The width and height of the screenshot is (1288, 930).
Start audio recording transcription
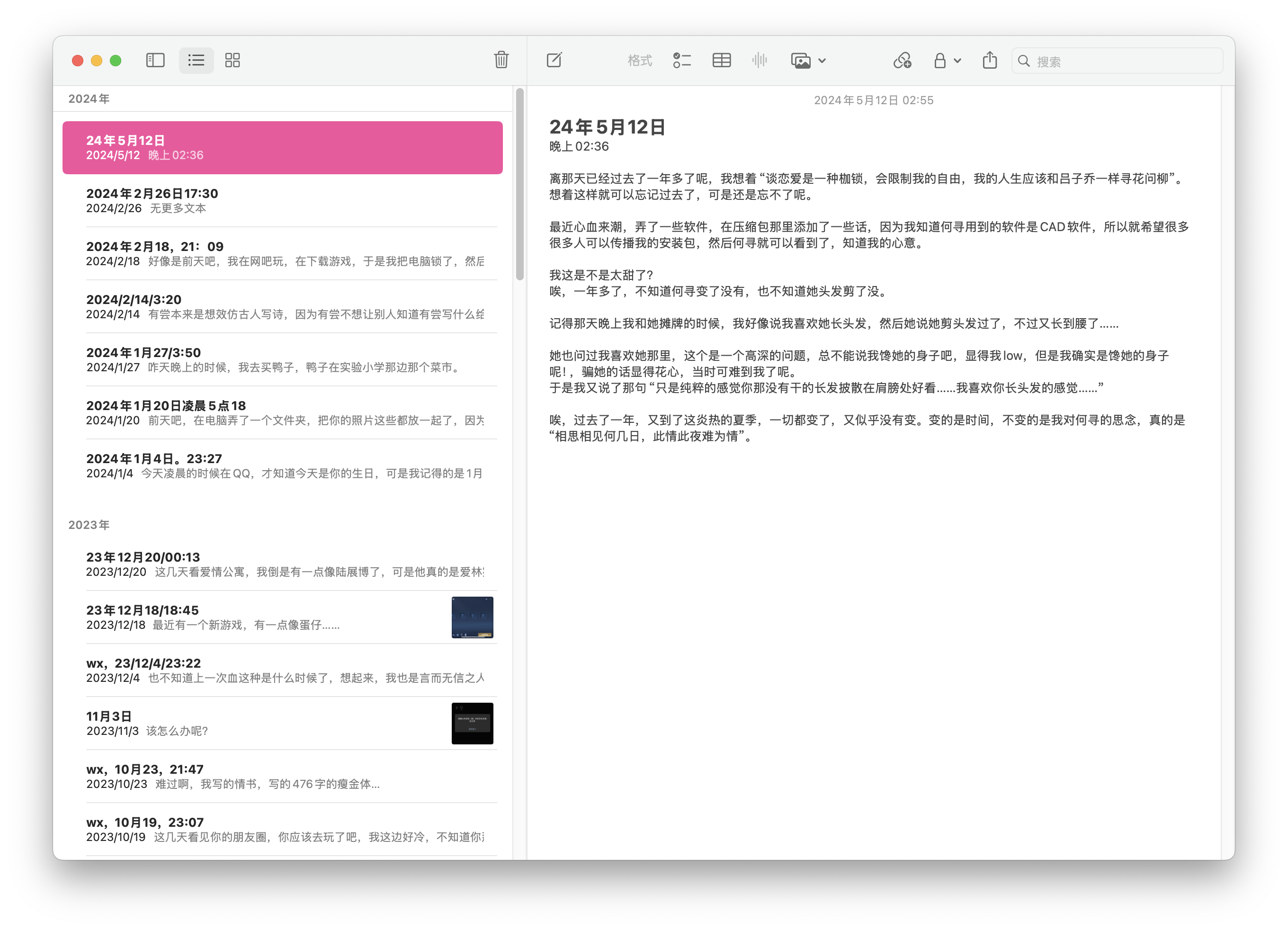click(x=760, y=60)
